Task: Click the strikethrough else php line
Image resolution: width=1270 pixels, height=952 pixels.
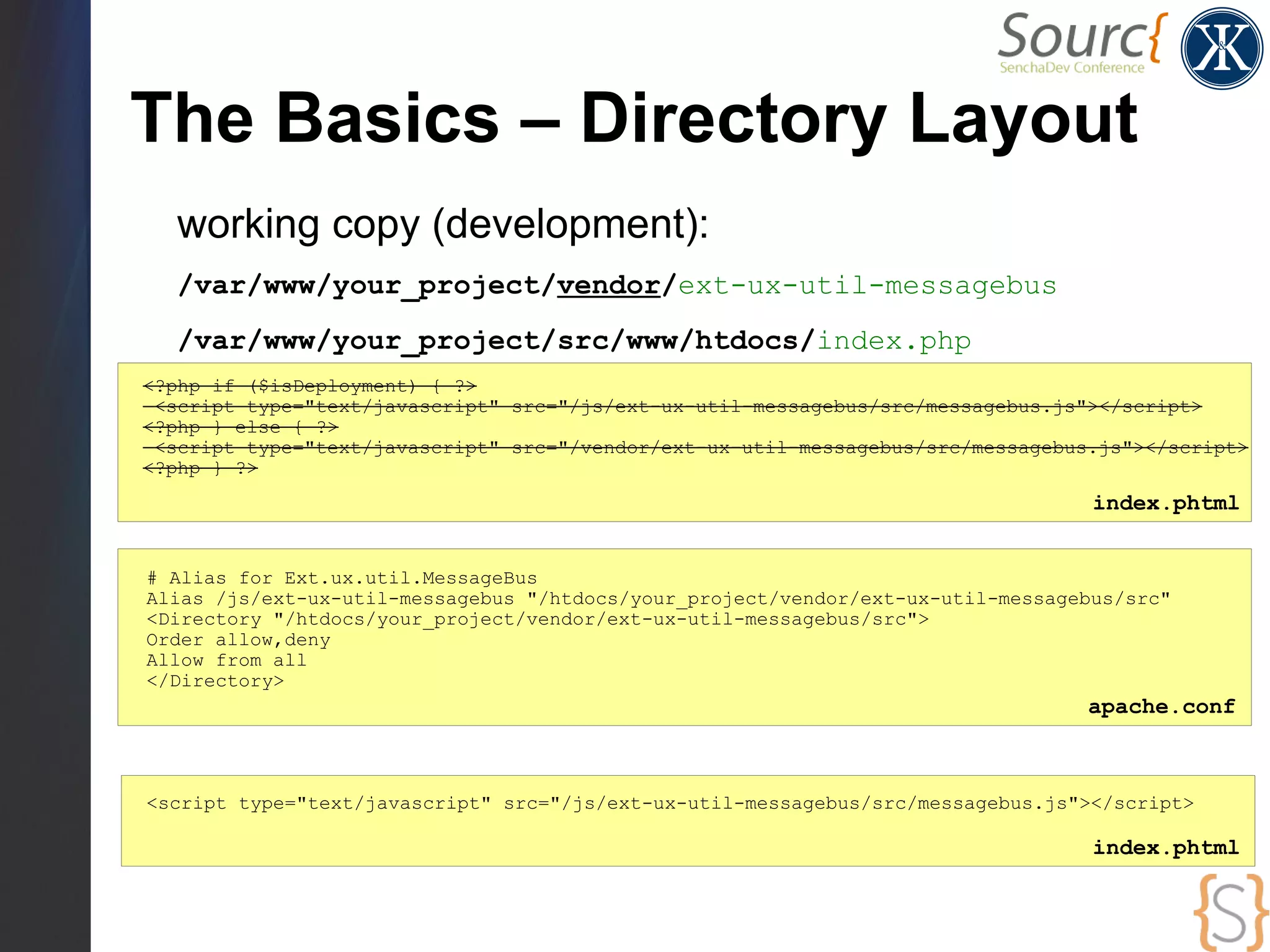Action: click(x=241, y=427)
